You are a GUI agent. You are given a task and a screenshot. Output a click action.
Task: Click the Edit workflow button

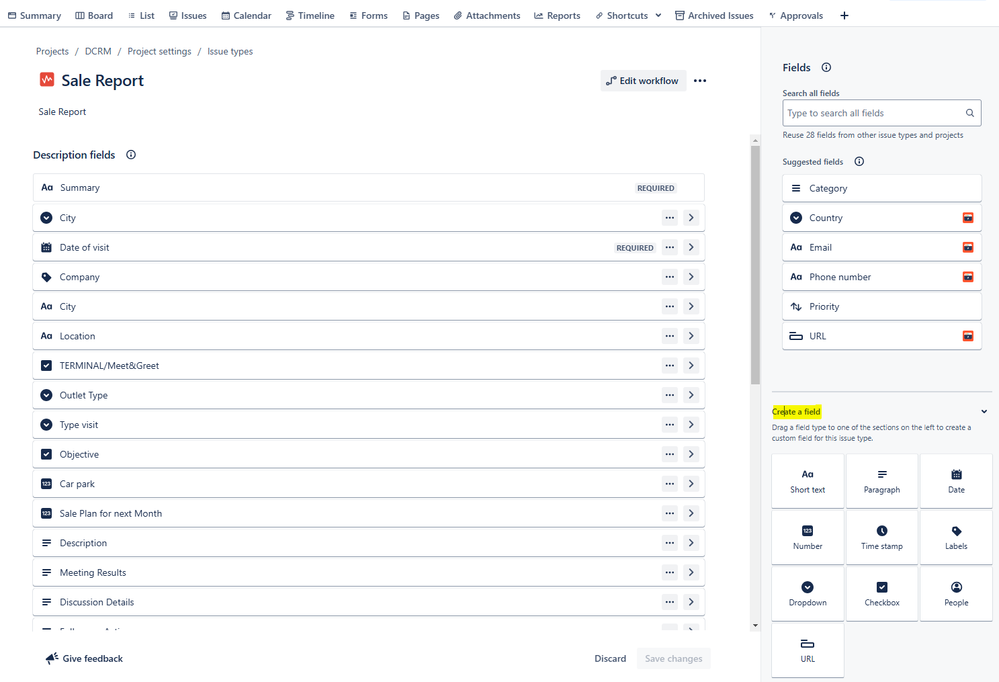pyautogui.click(x=643, y=81)
